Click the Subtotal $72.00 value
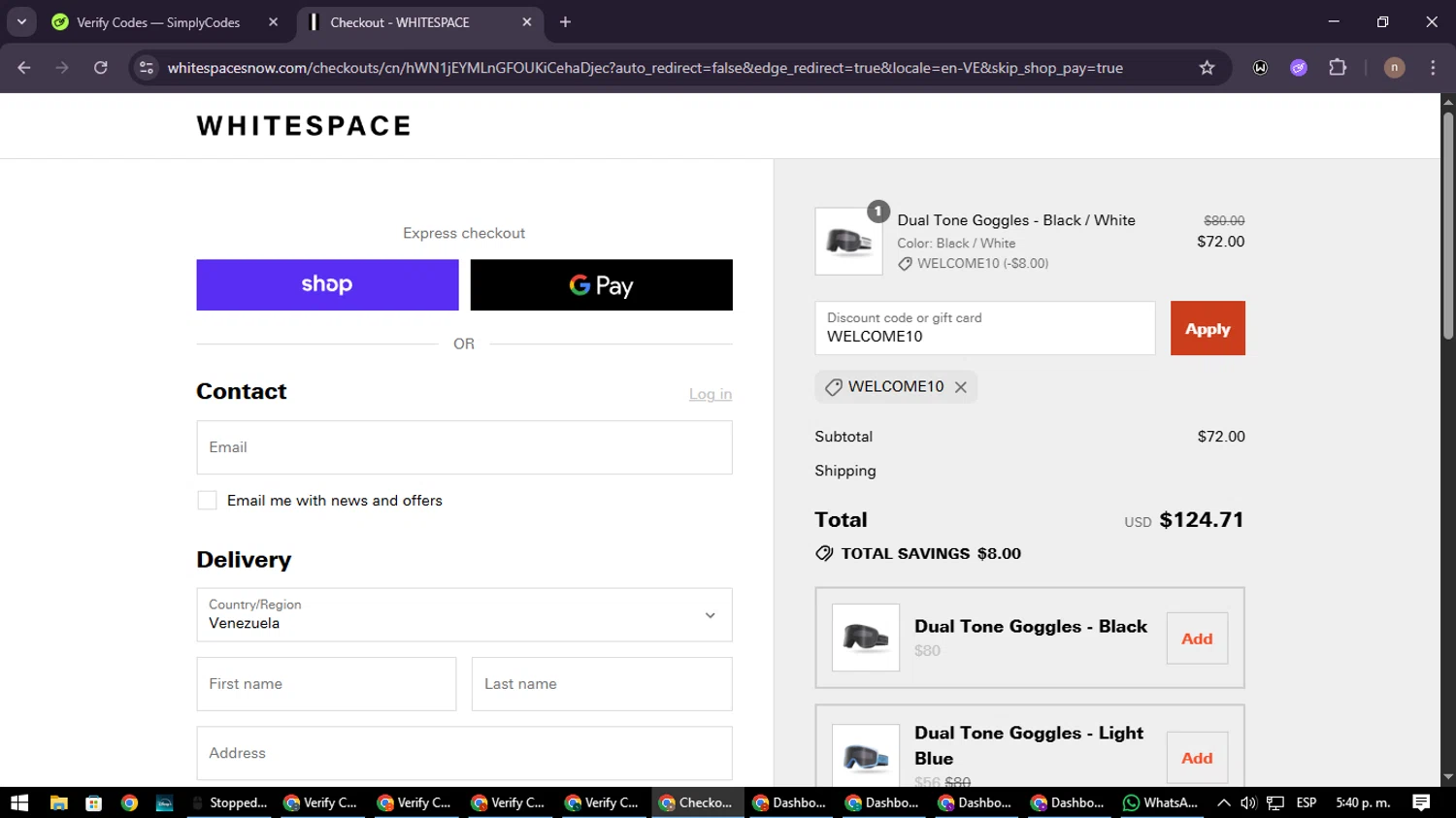Screen dimensions: 1456x818 tap(1221, 437)
